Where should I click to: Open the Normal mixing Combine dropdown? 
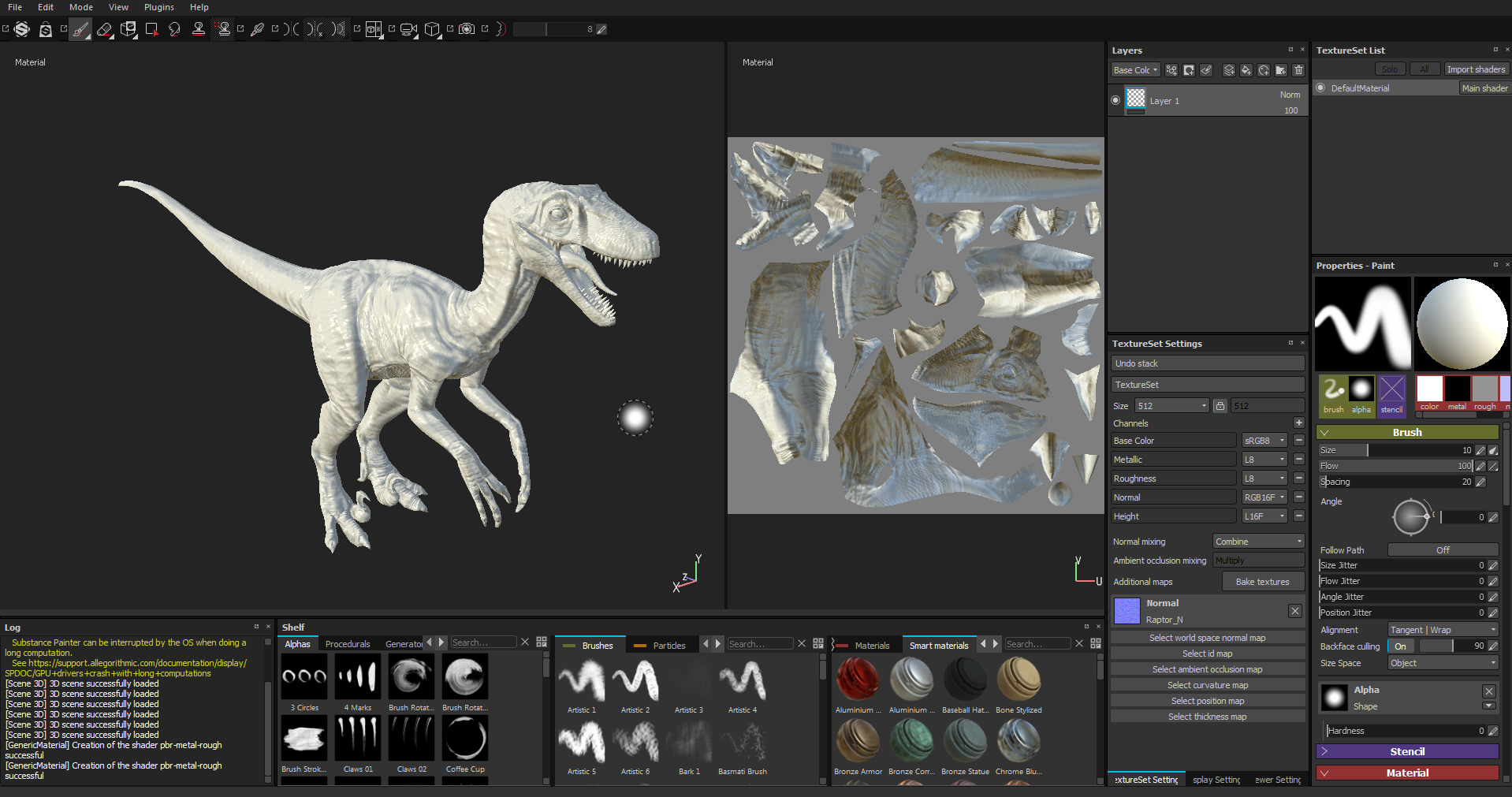click(1258, 542)
